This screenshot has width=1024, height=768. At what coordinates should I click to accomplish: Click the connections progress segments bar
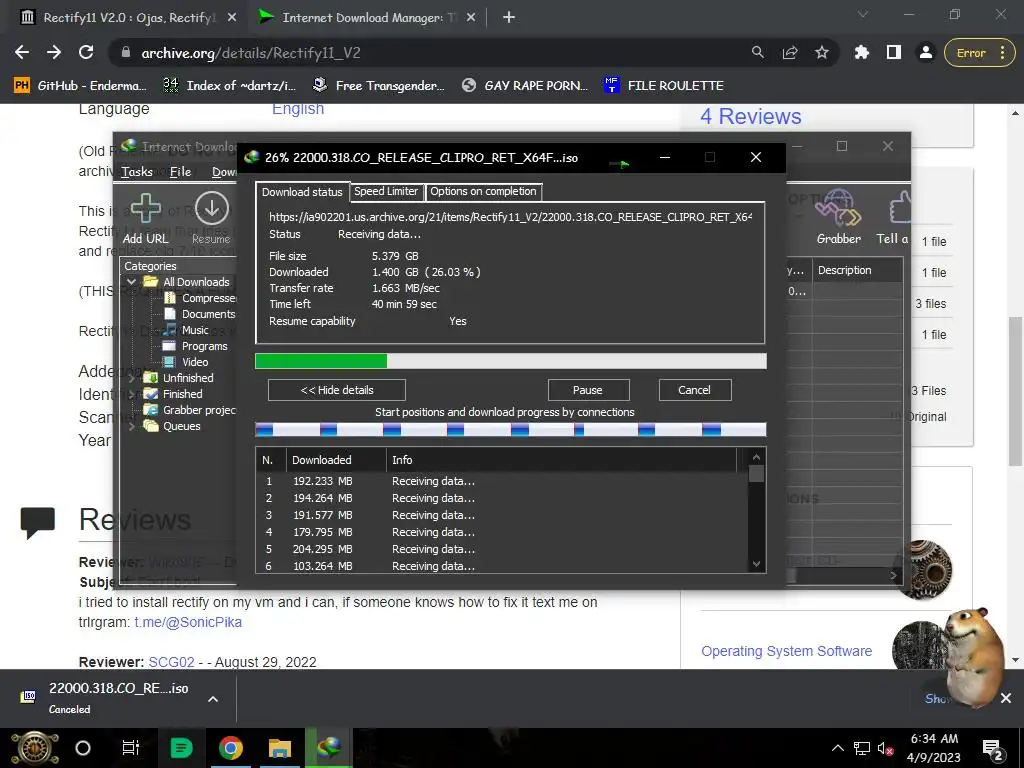[x=511, y=430]
